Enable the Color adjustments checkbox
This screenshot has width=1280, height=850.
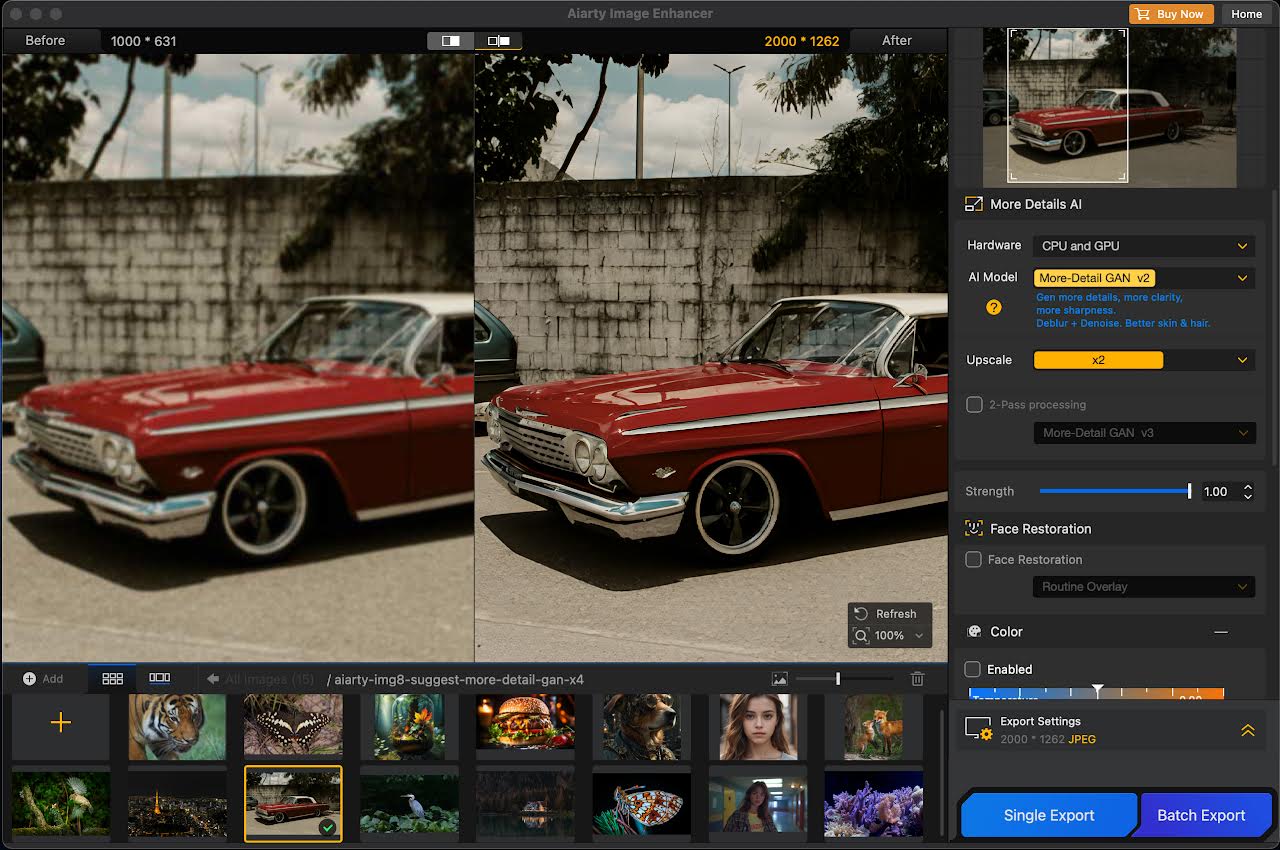(974, 669)
